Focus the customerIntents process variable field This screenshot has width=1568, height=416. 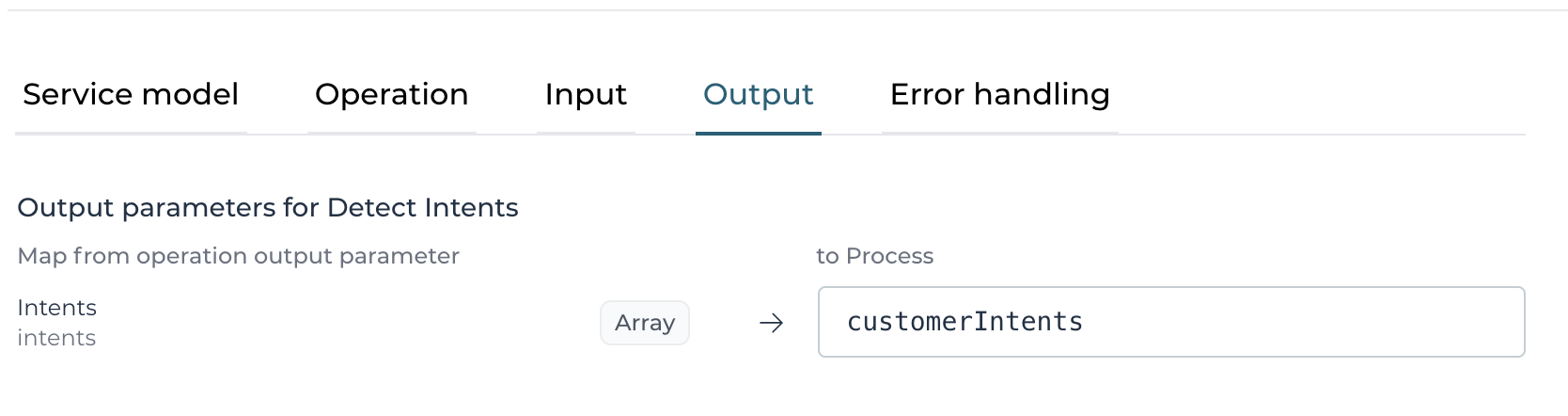coord(1170,322)
